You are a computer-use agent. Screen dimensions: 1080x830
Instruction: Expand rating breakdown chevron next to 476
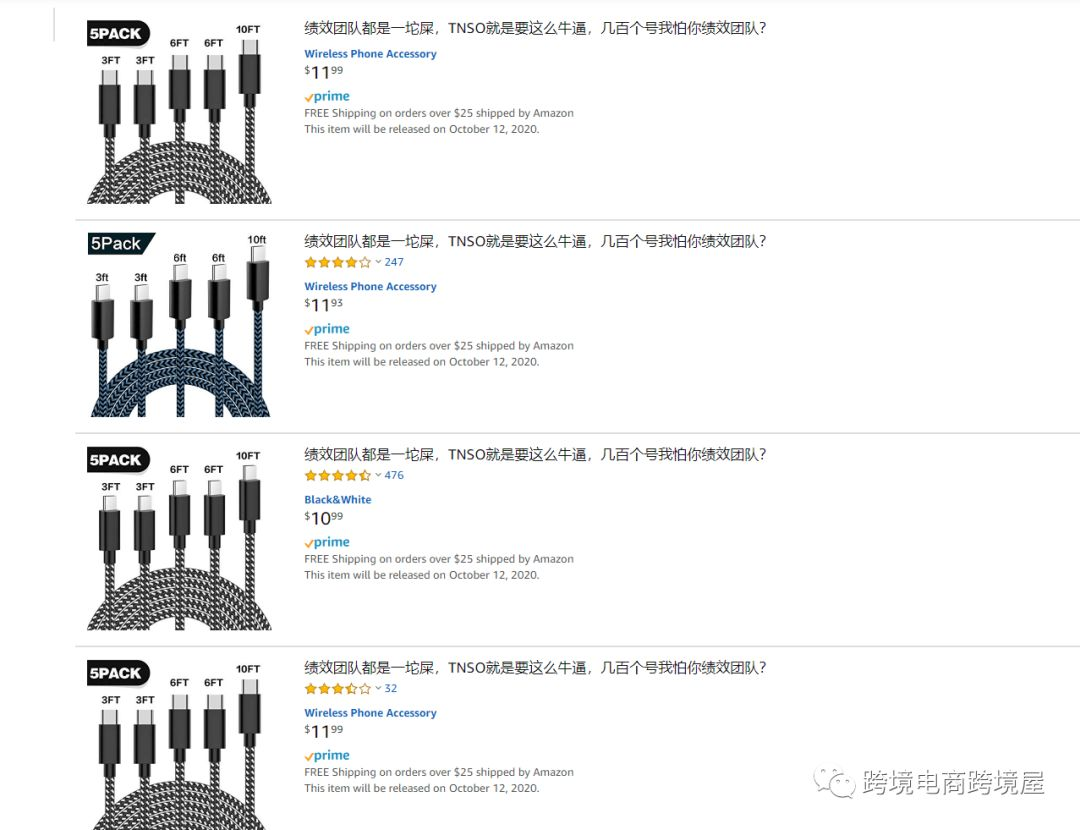[378, 475]
